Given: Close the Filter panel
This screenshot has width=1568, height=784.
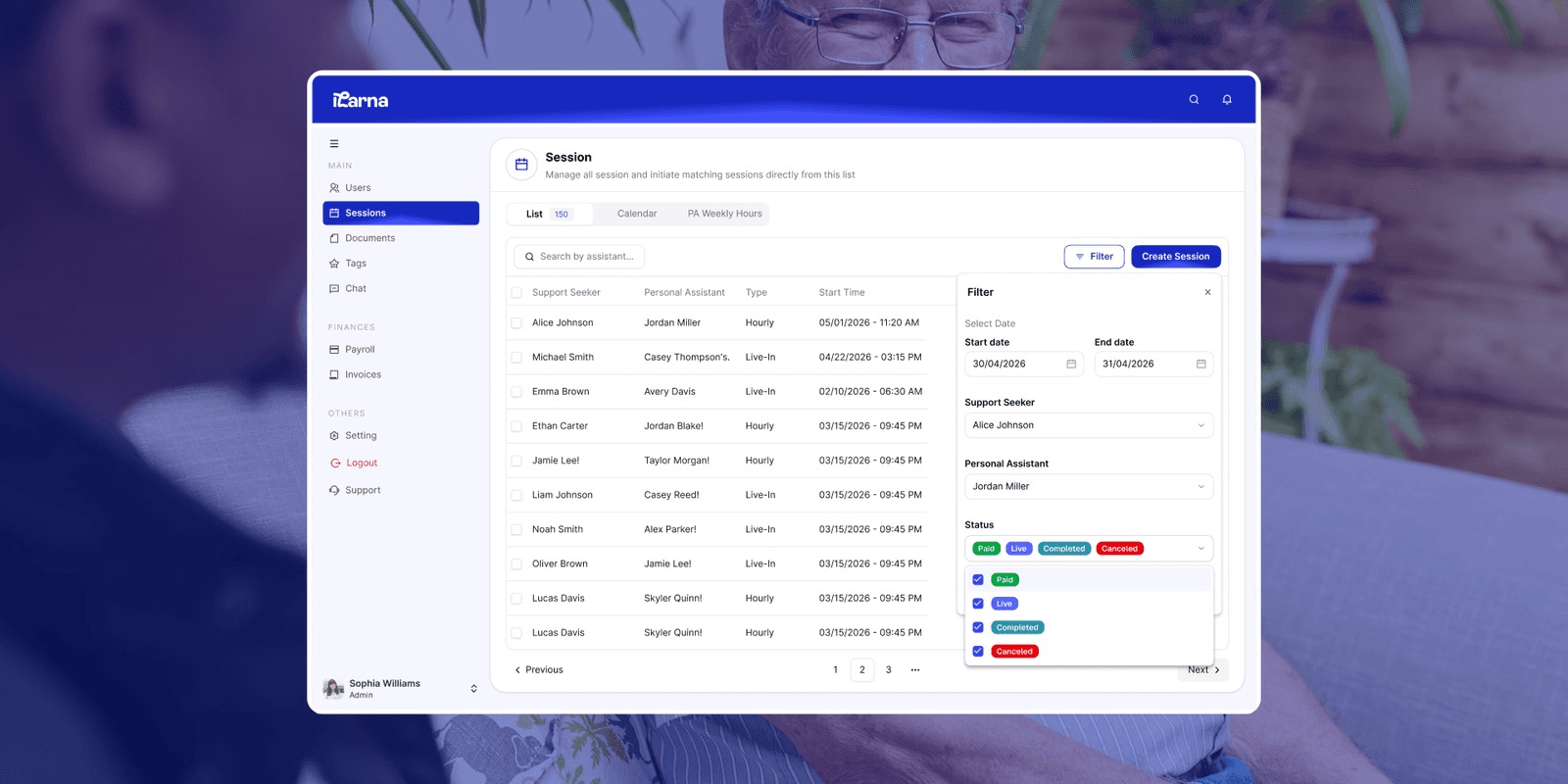Looking at the screenshot, I should [1207, 292].
